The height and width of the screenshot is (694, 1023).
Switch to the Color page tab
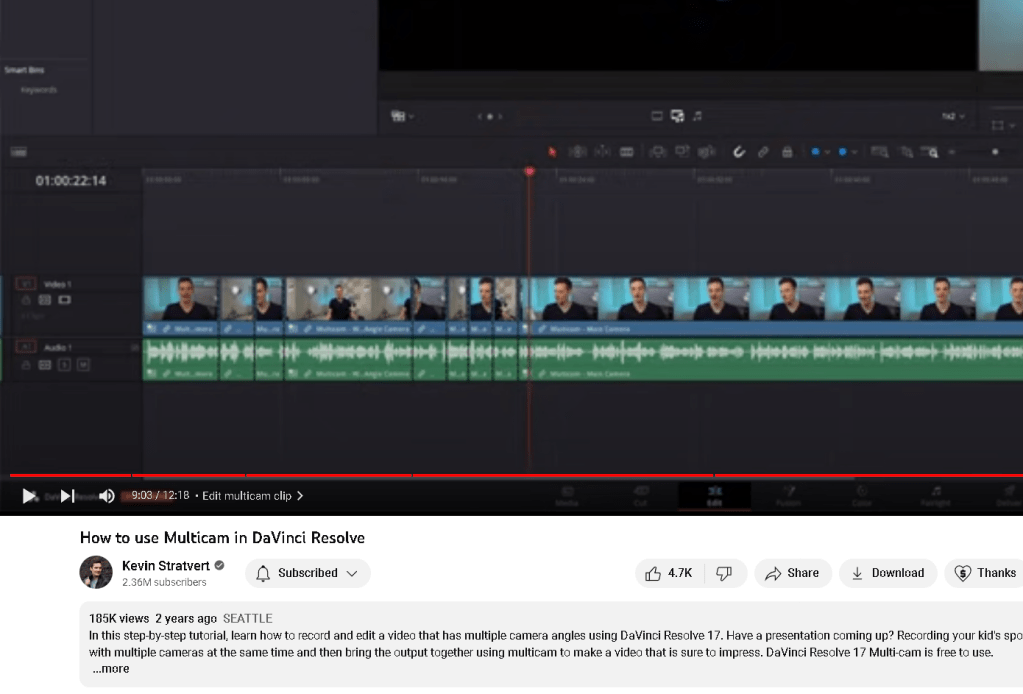862,496
